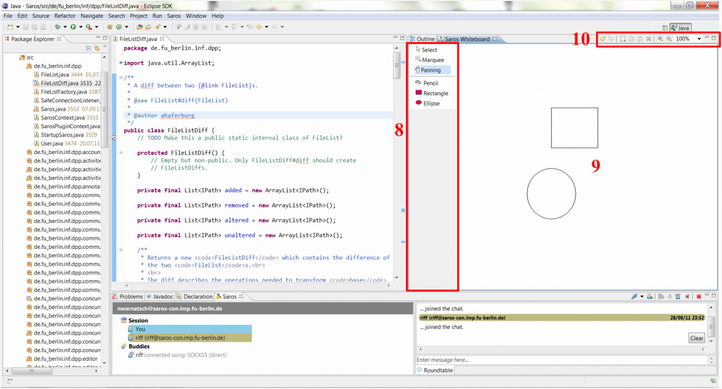Switch to the Problems tab
The width and height of the screenshot is (722, 389).
pos(128,296)
